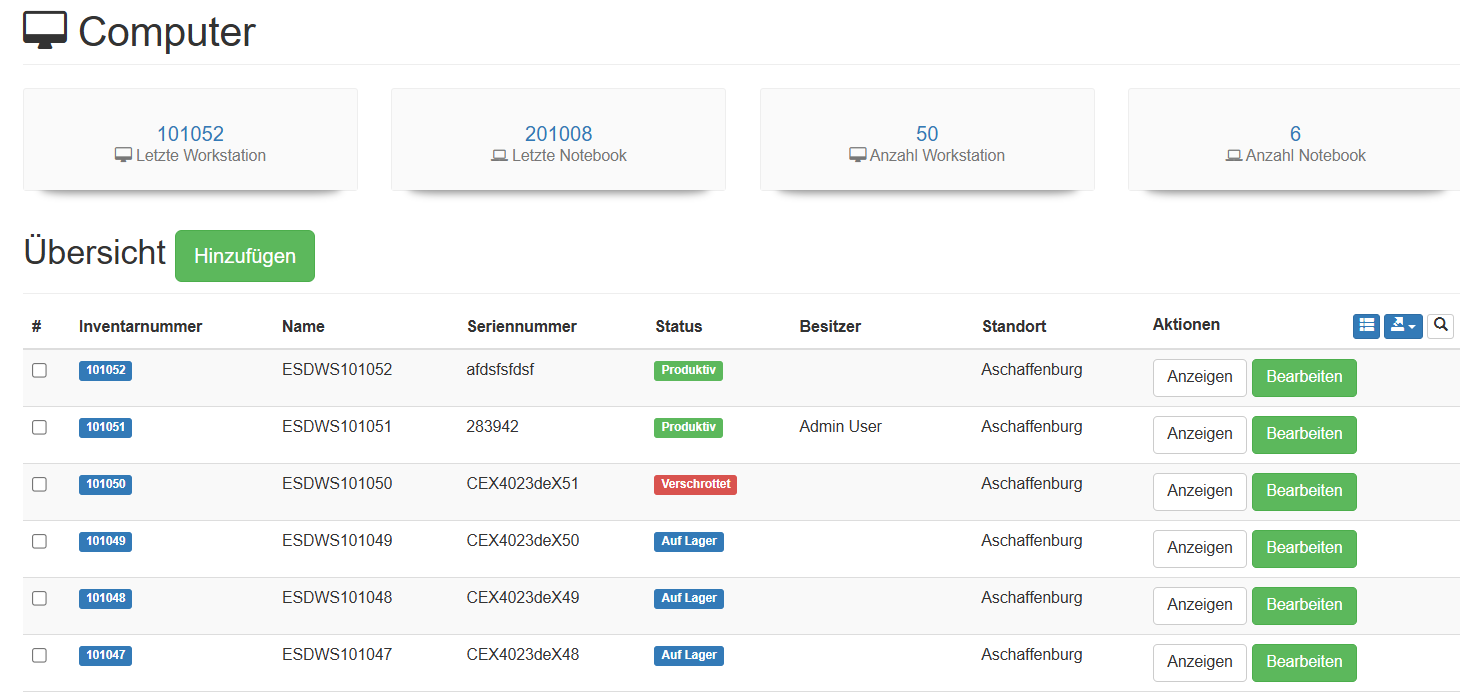Screen dimensions: 1460x692
Task: Click the magnifier search icon
Action: pos(1440,325)
